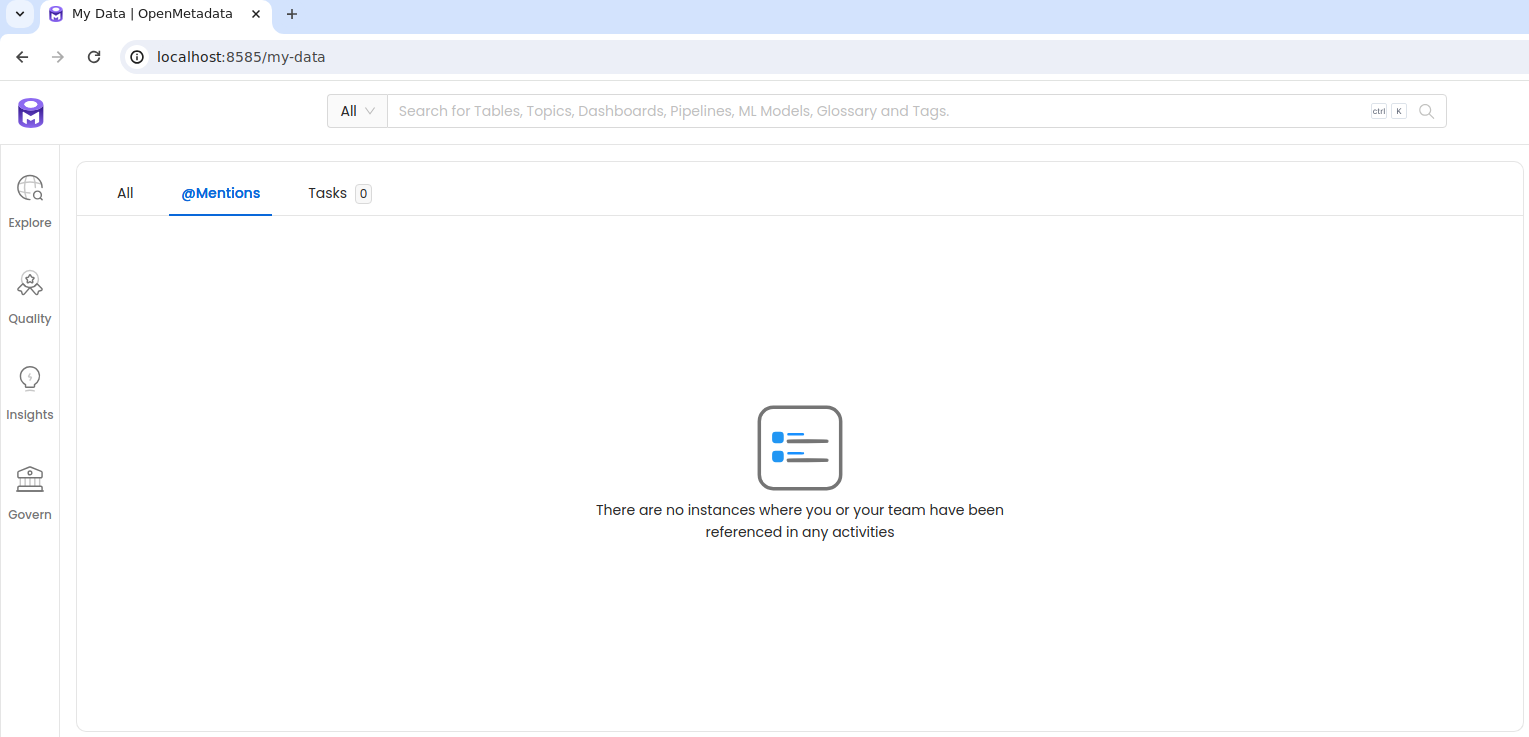Click the address bar URL localhost:8585/my-data

[241, 57]
